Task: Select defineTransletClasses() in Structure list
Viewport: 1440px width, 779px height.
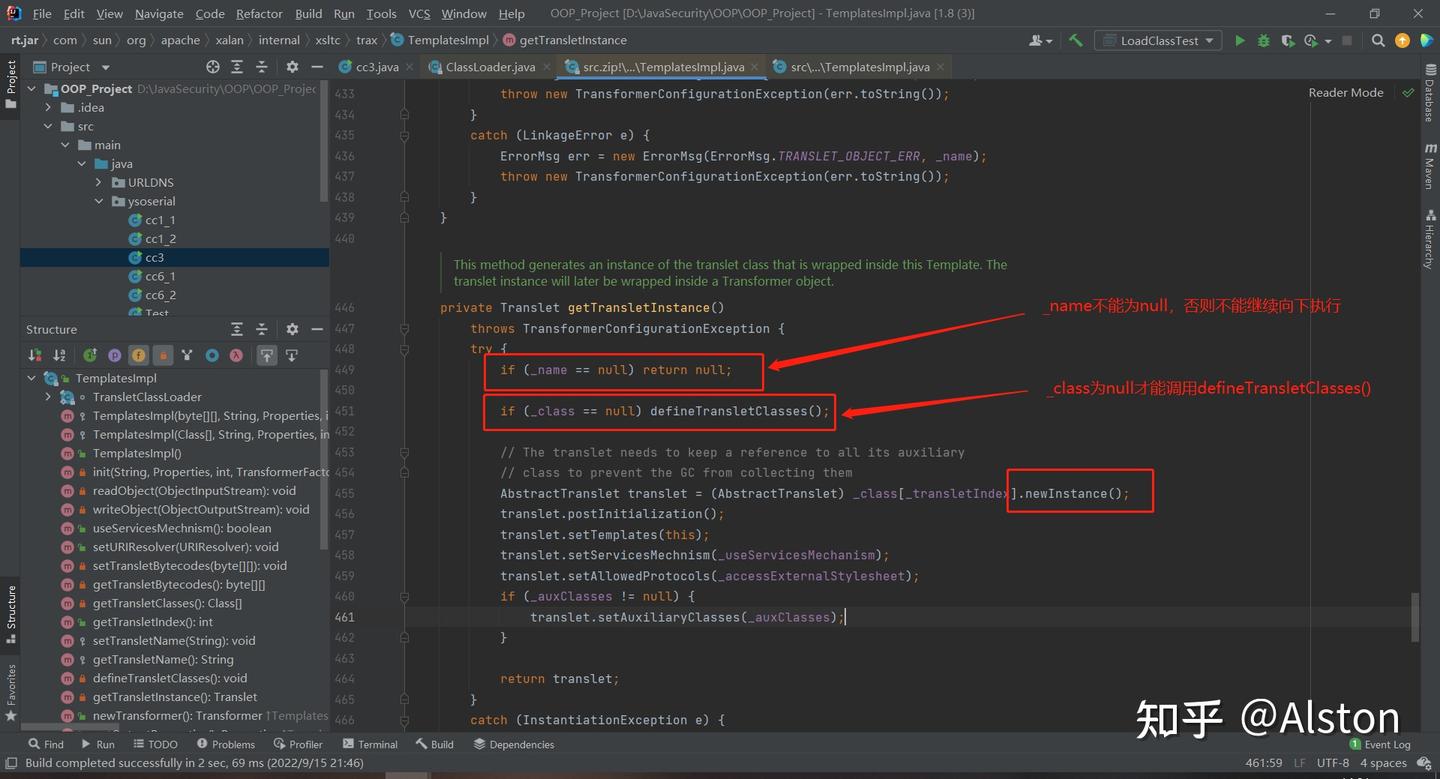Action: pyautogui.click(x=170, y=678)
